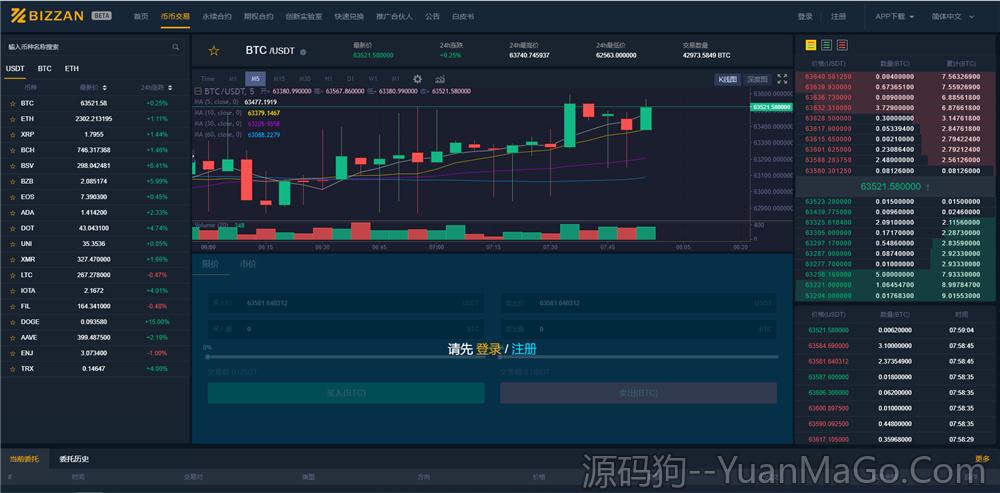Click the star next to ADA row
The image size is (1000, 493).
[x=12, y=212]
